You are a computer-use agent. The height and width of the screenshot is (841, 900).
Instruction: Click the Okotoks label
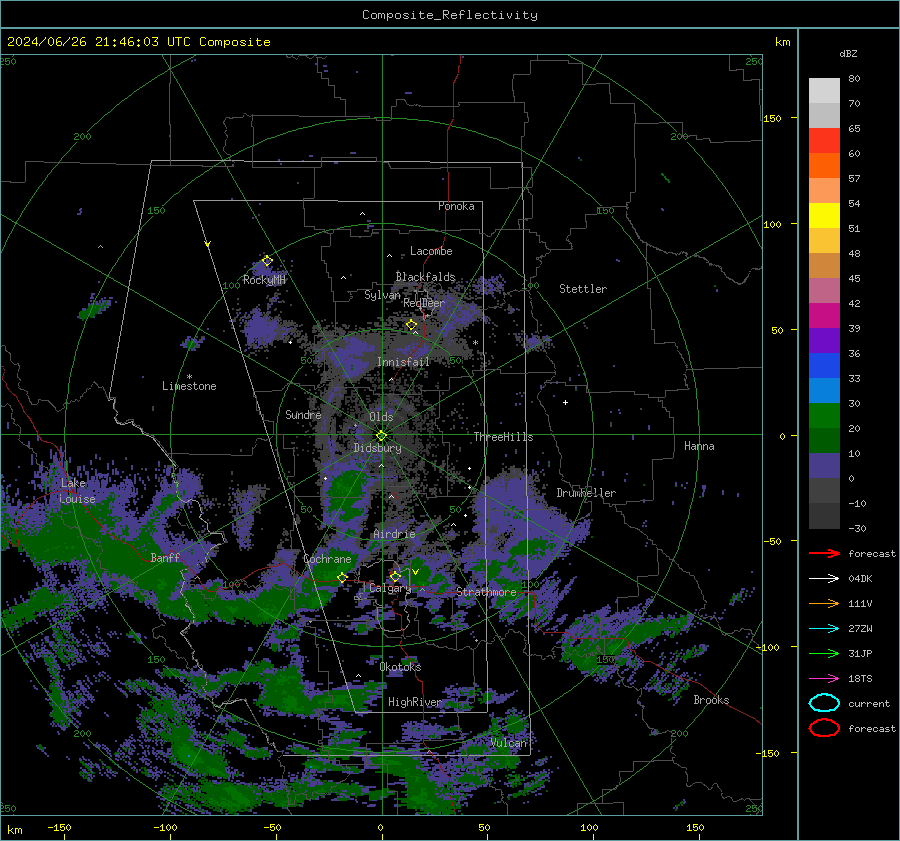400,667
